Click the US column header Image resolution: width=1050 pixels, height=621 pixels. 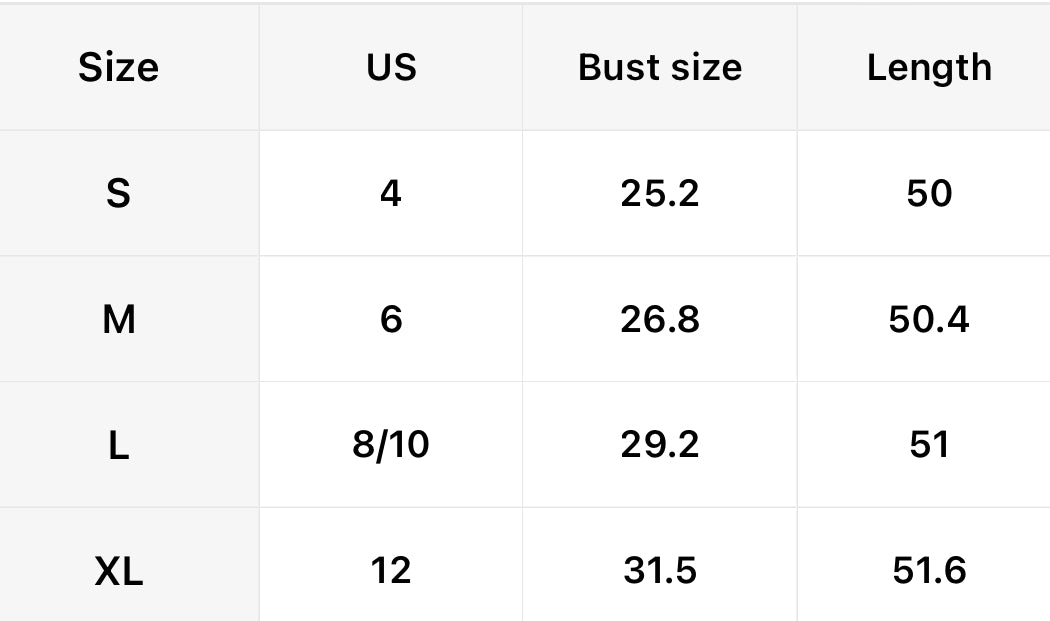(391, 68)
